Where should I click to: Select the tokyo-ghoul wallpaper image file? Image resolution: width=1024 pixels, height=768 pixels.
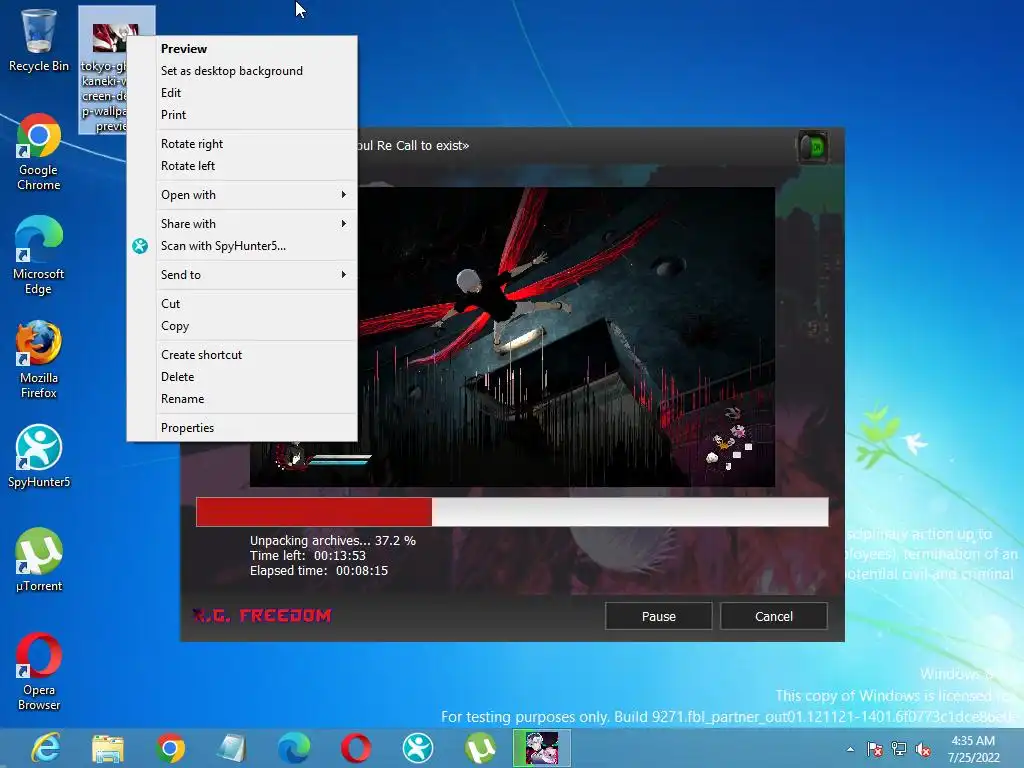click(103, 69)
